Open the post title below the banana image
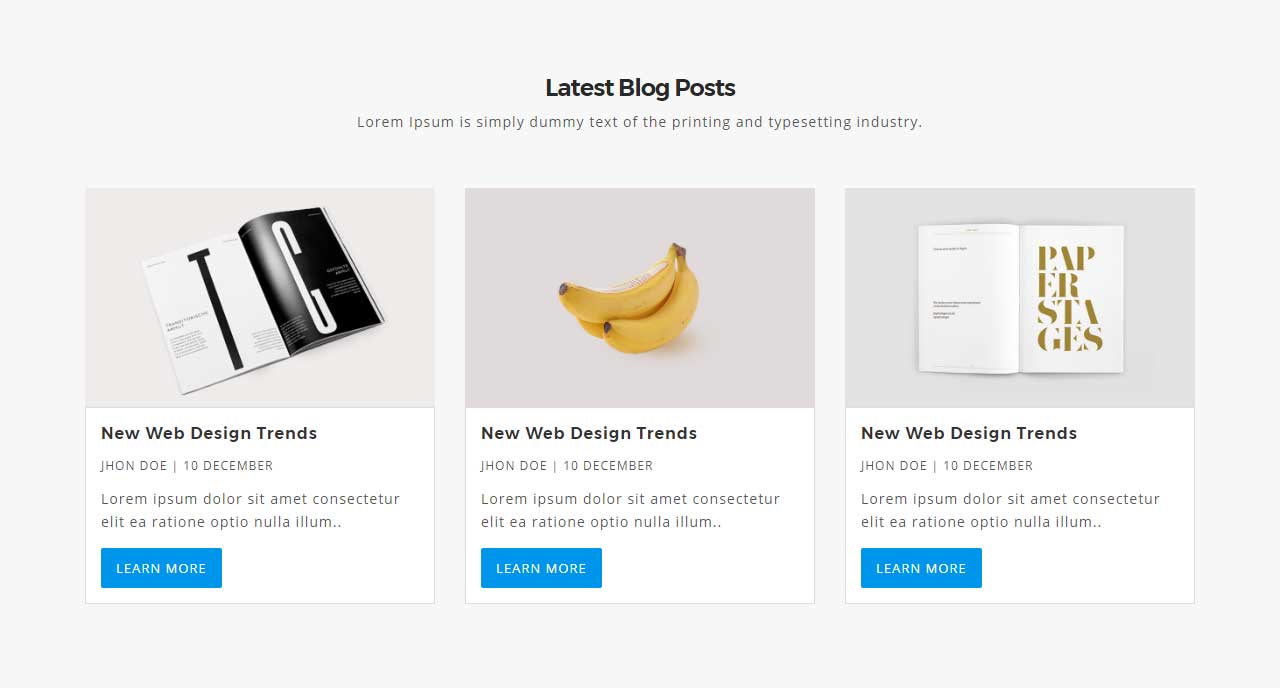The height and width of the screenshot is (688, 1280). coord(589,433)
